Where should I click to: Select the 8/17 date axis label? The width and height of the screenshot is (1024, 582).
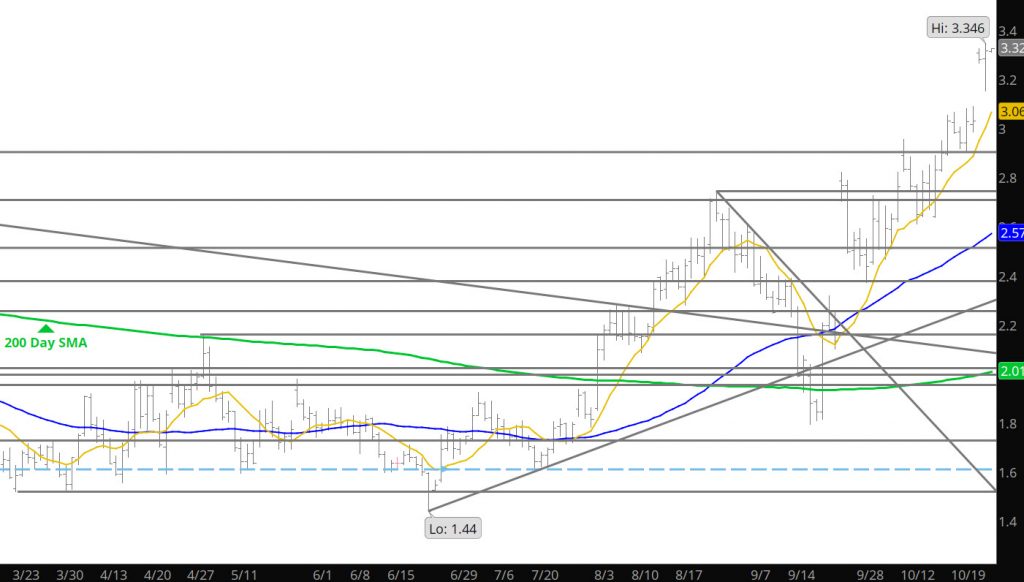point(688,575)
